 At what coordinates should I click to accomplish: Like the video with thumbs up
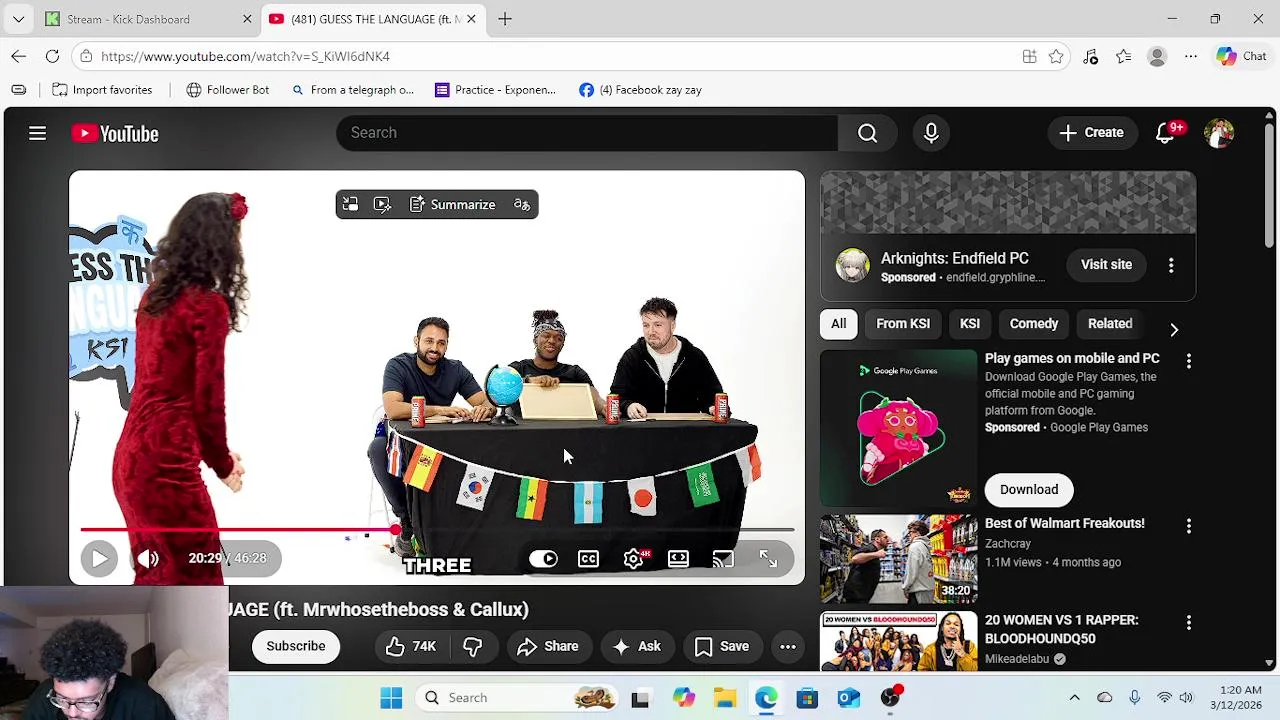click(411, 646)
